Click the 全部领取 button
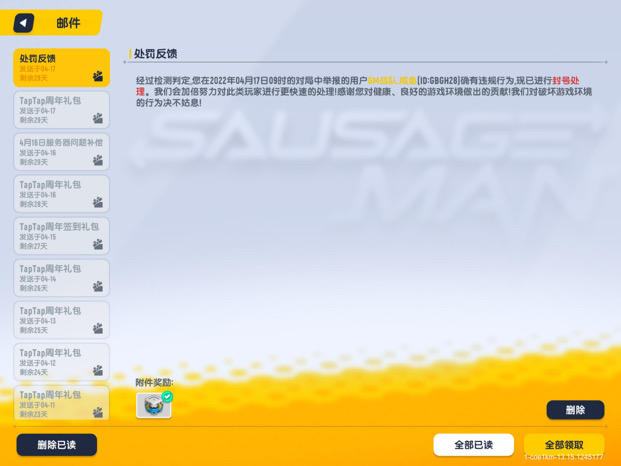 pos(564,445)
